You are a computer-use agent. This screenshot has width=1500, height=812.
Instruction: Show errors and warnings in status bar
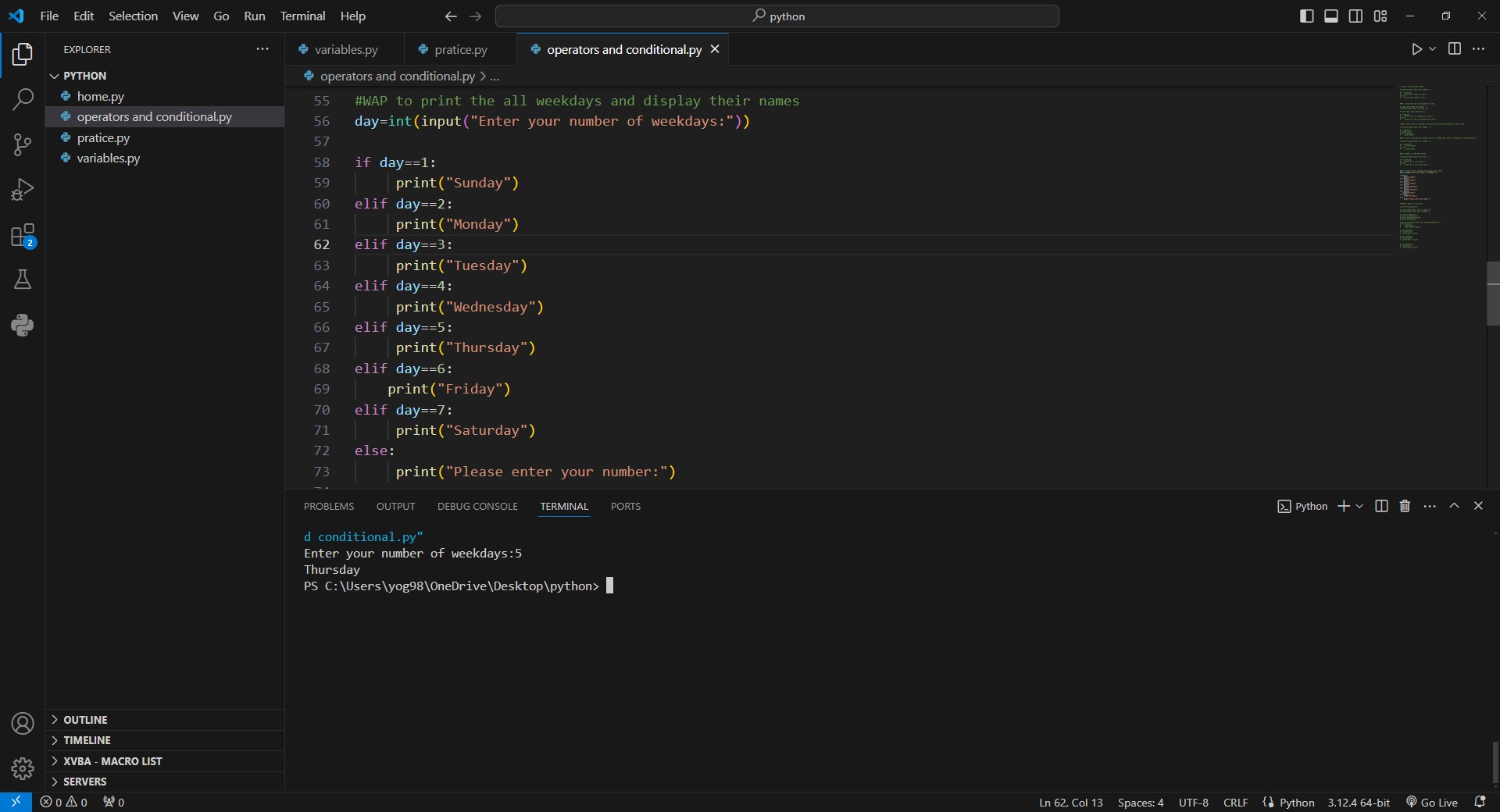click(x=63, y=802)
